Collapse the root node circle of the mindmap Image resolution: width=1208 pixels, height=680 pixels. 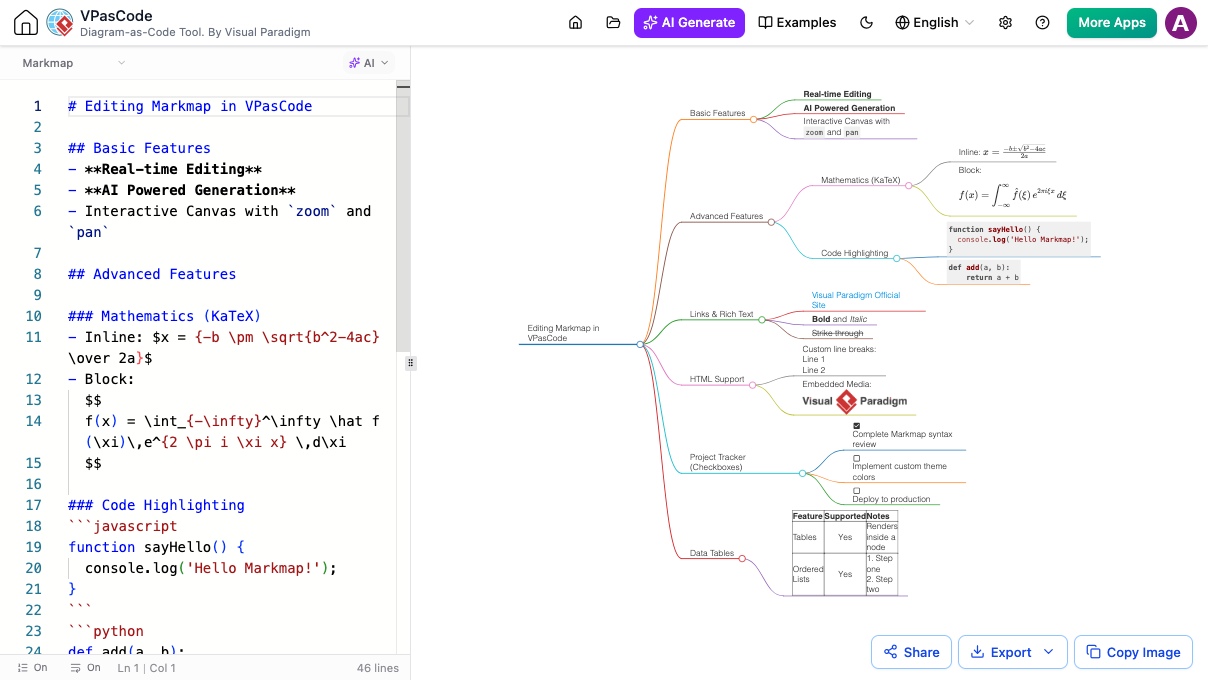640,344
